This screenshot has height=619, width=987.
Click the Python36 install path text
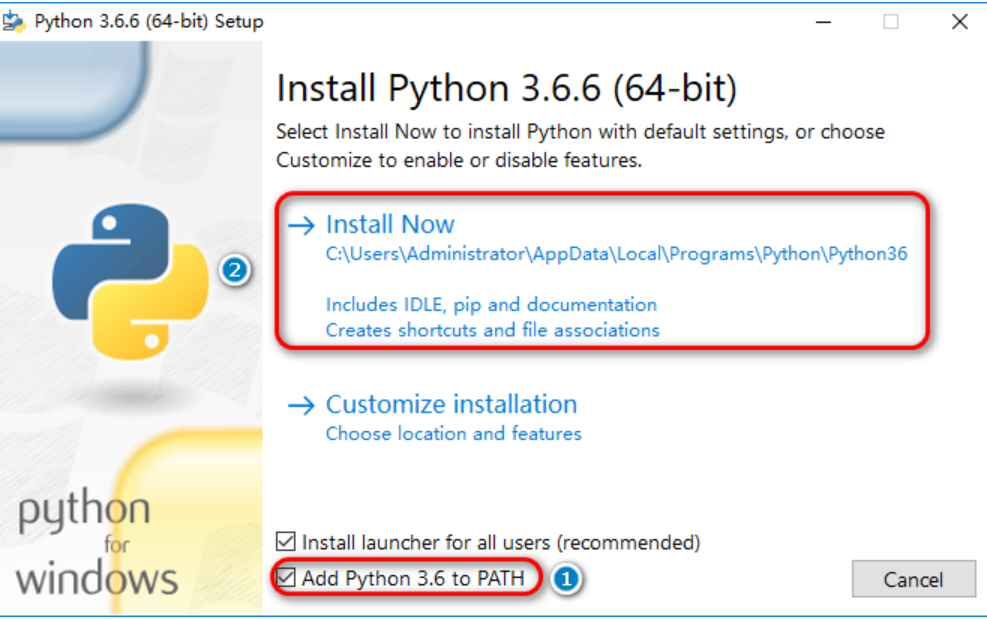[x=617, y=254]
